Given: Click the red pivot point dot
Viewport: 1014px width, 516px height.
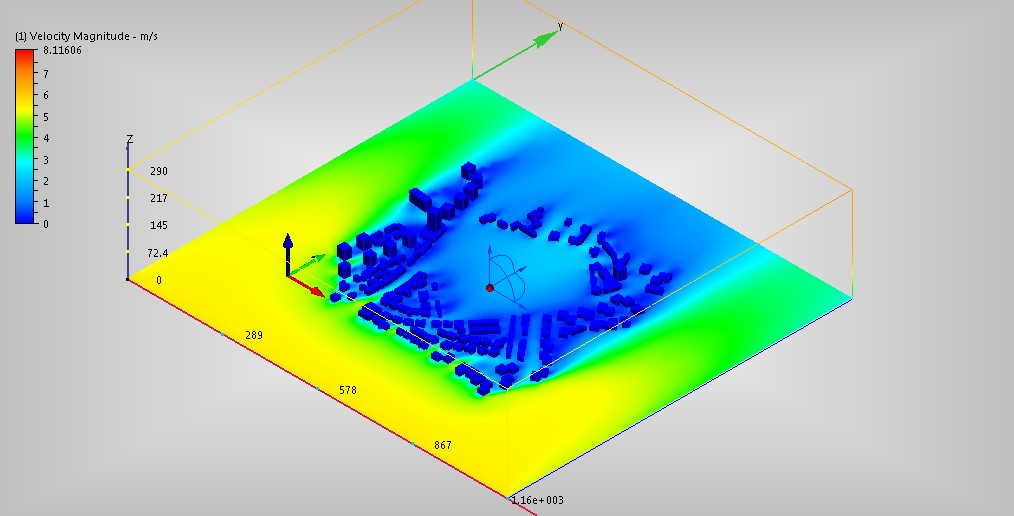Looking at the screenshot, I should coord(490,288).
